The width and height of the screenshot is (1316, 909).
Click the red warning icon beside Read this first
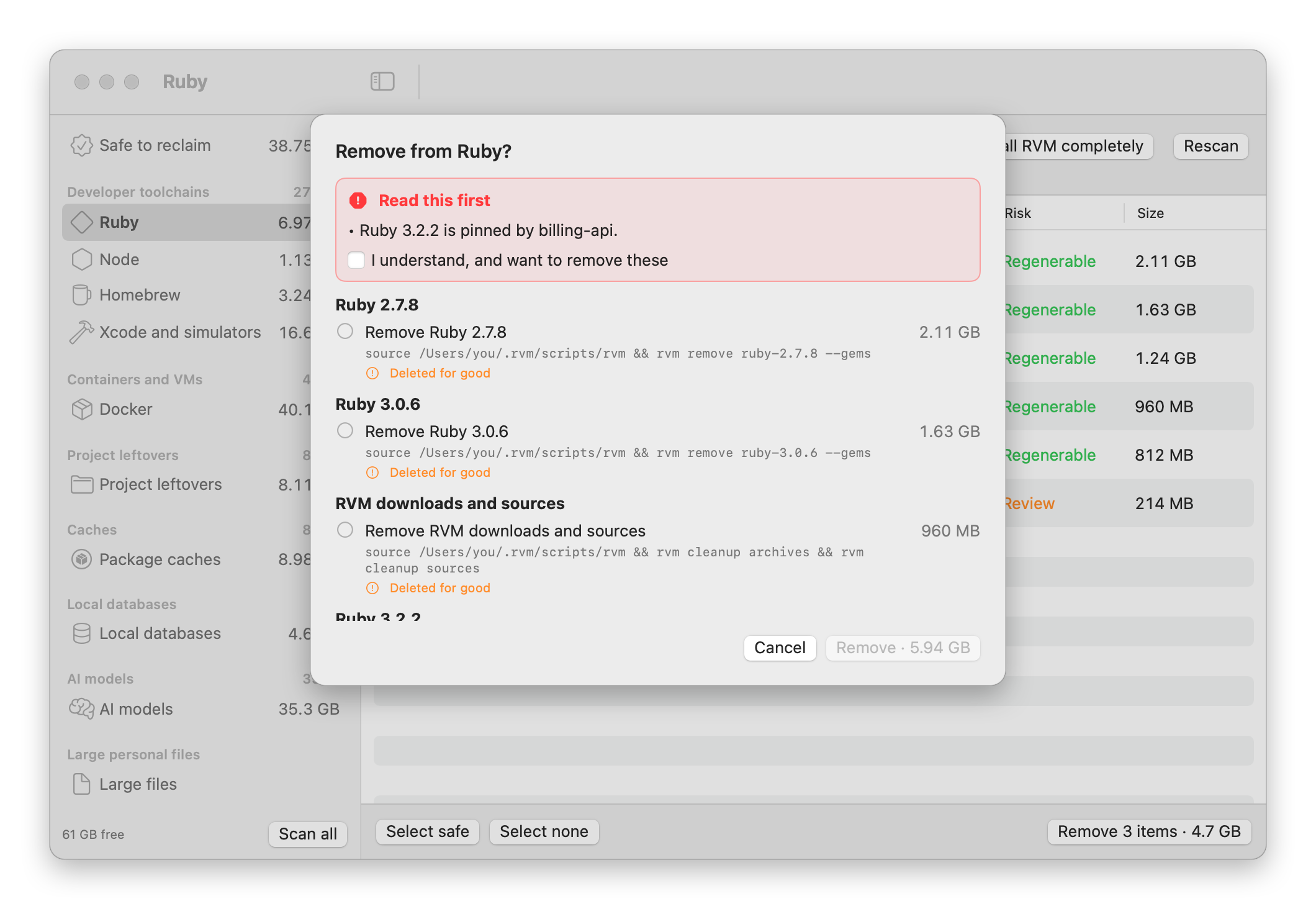(358, 201)
